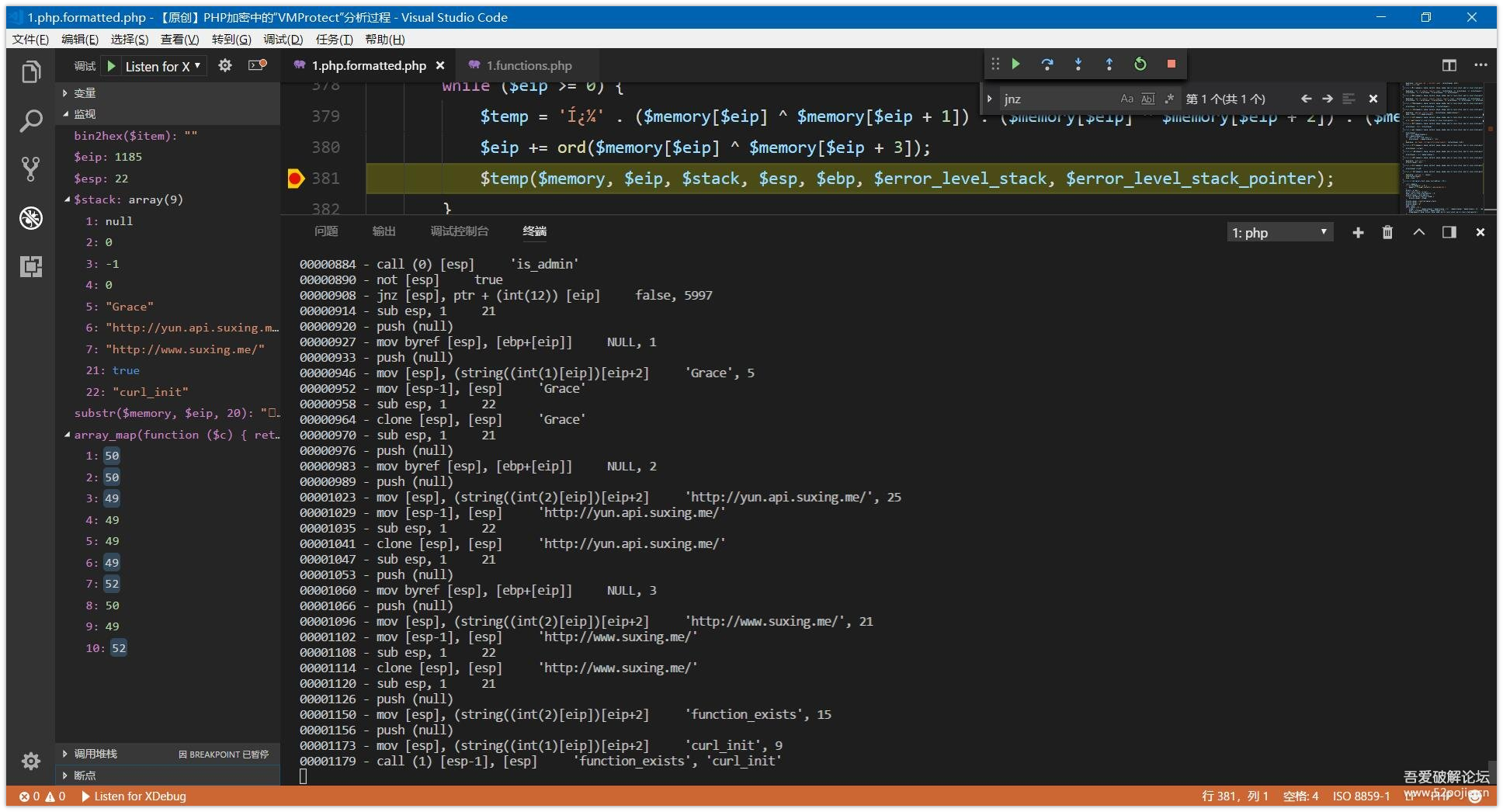This screenshot has height=812, width=1503.
Task: Step out in debug toolbar
Action: (x=1109, y=64)
